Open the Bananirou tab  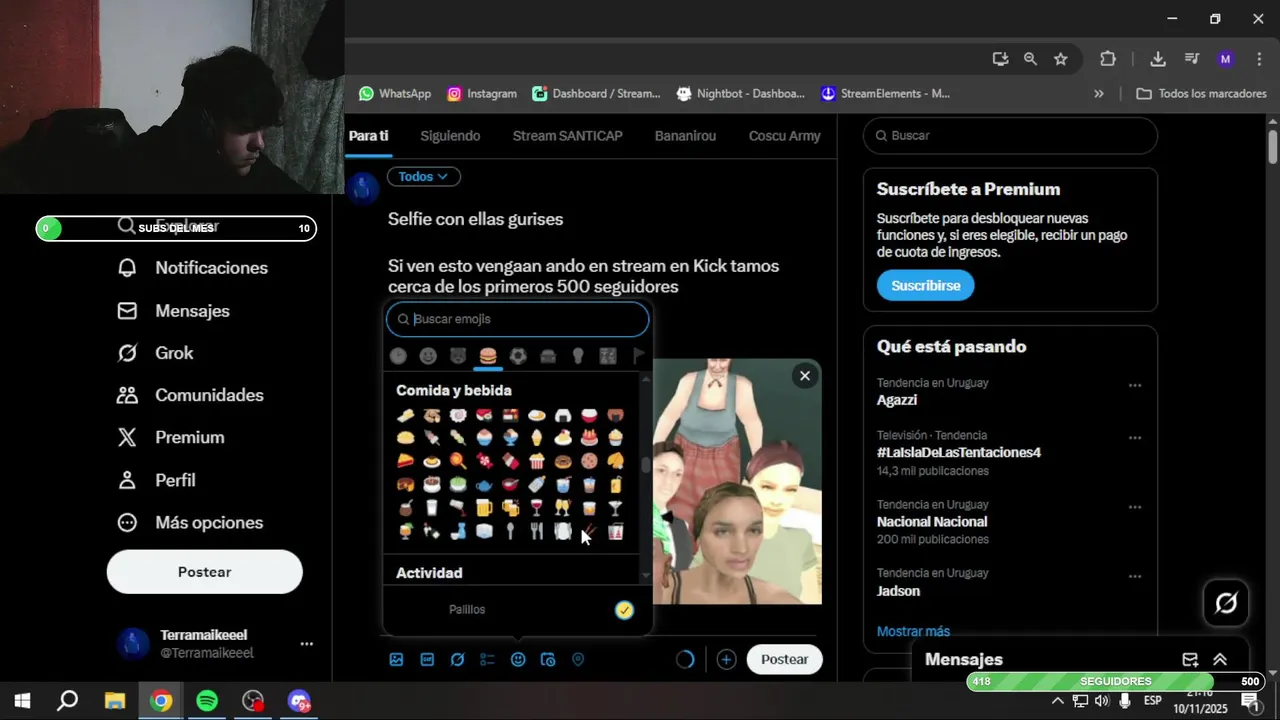685,136
